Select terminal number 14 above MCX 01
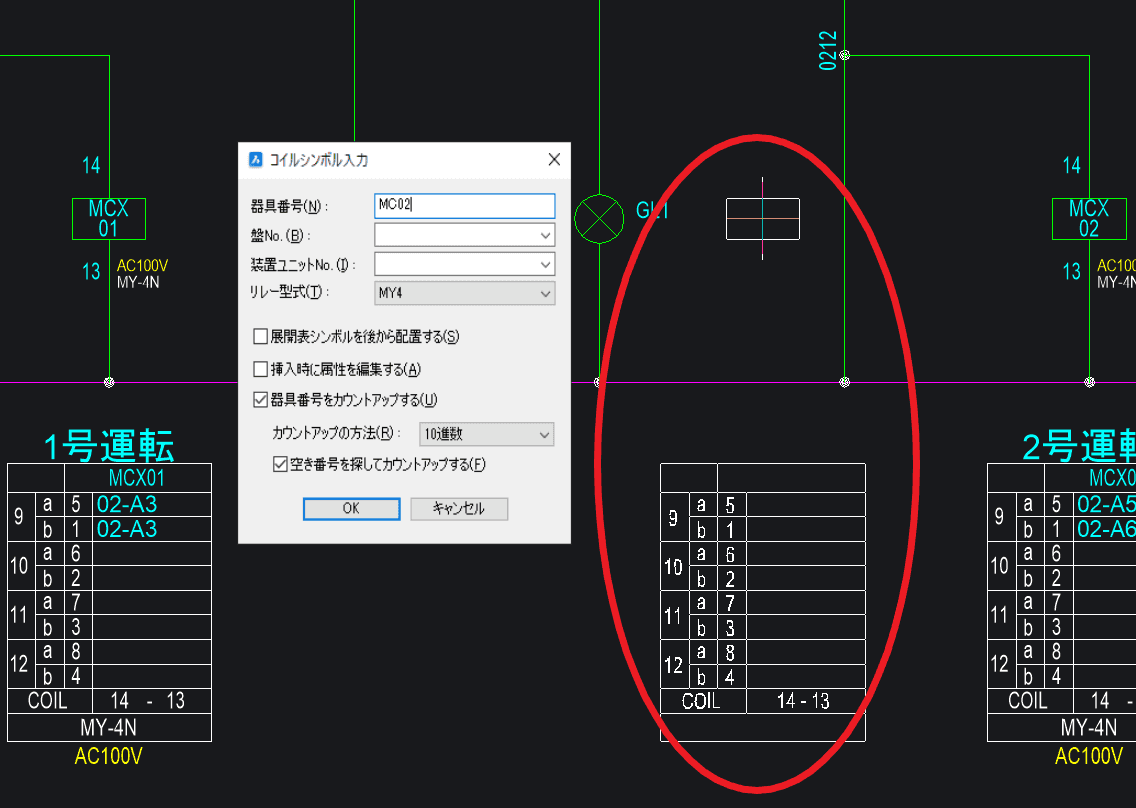The image size is (1136, 808). coord(91,165)
